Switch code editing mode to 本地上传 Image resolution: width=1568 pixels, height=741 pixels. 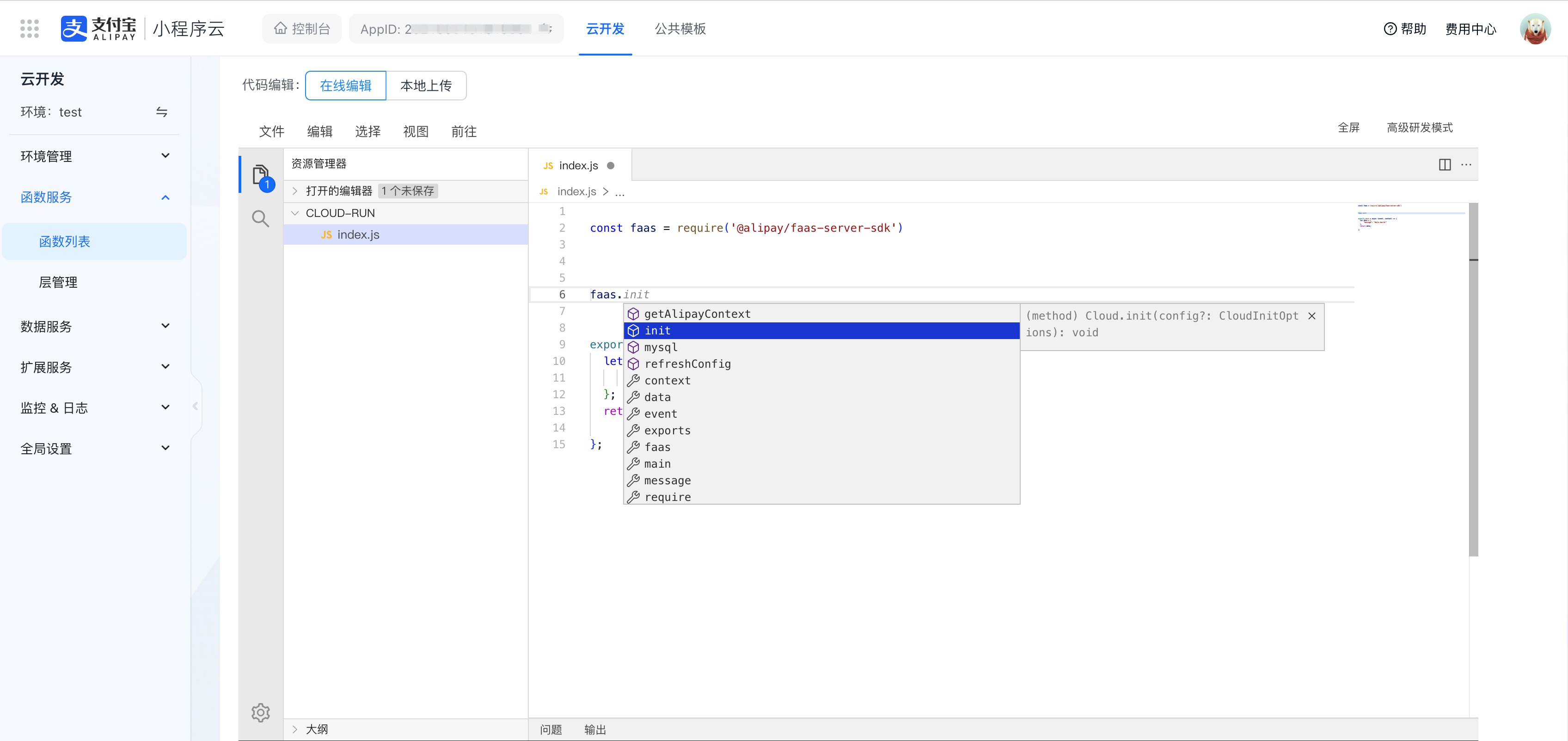(x=426, y=85)
